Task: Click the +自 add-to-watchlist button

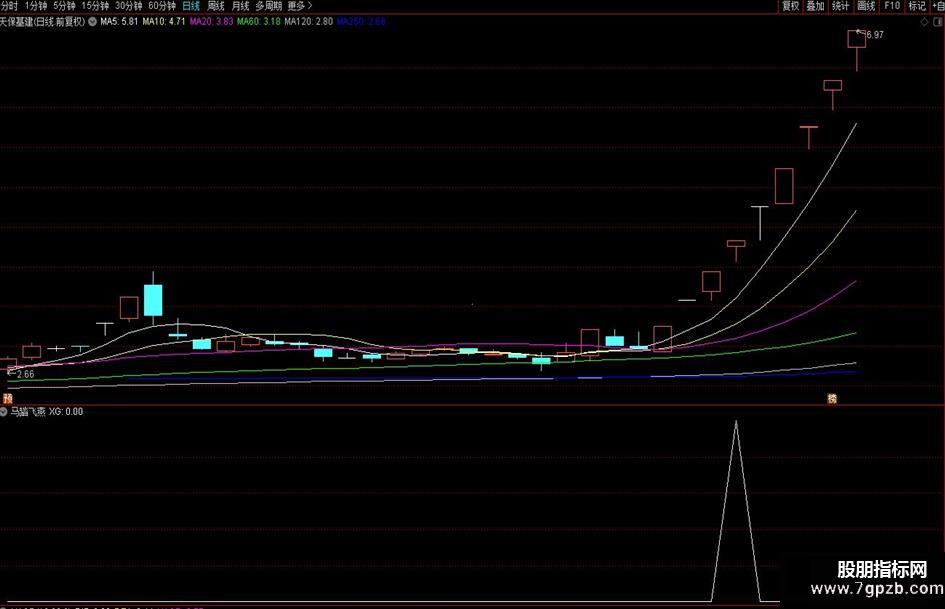Action: coord(938,6)
